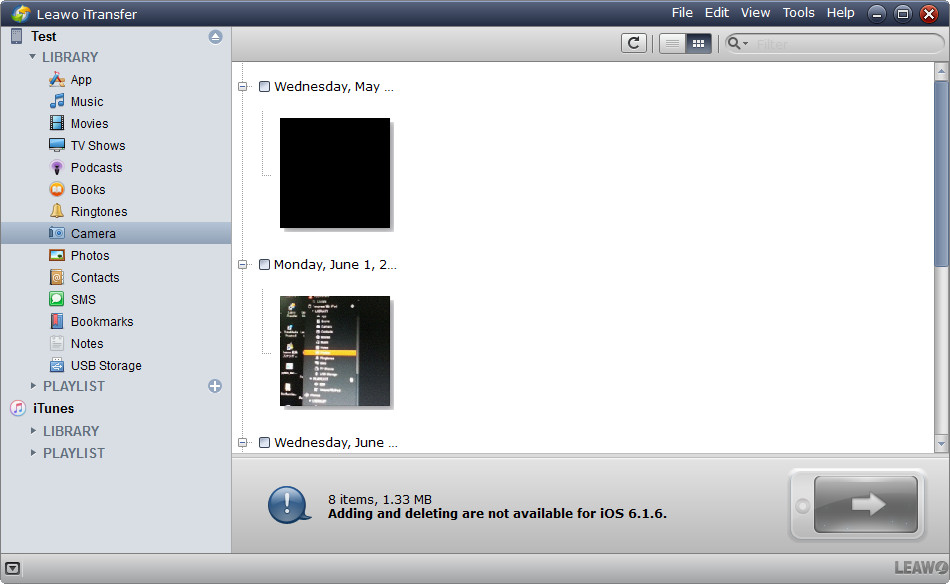
Task: Open the Photos icon
Action: 57,255
